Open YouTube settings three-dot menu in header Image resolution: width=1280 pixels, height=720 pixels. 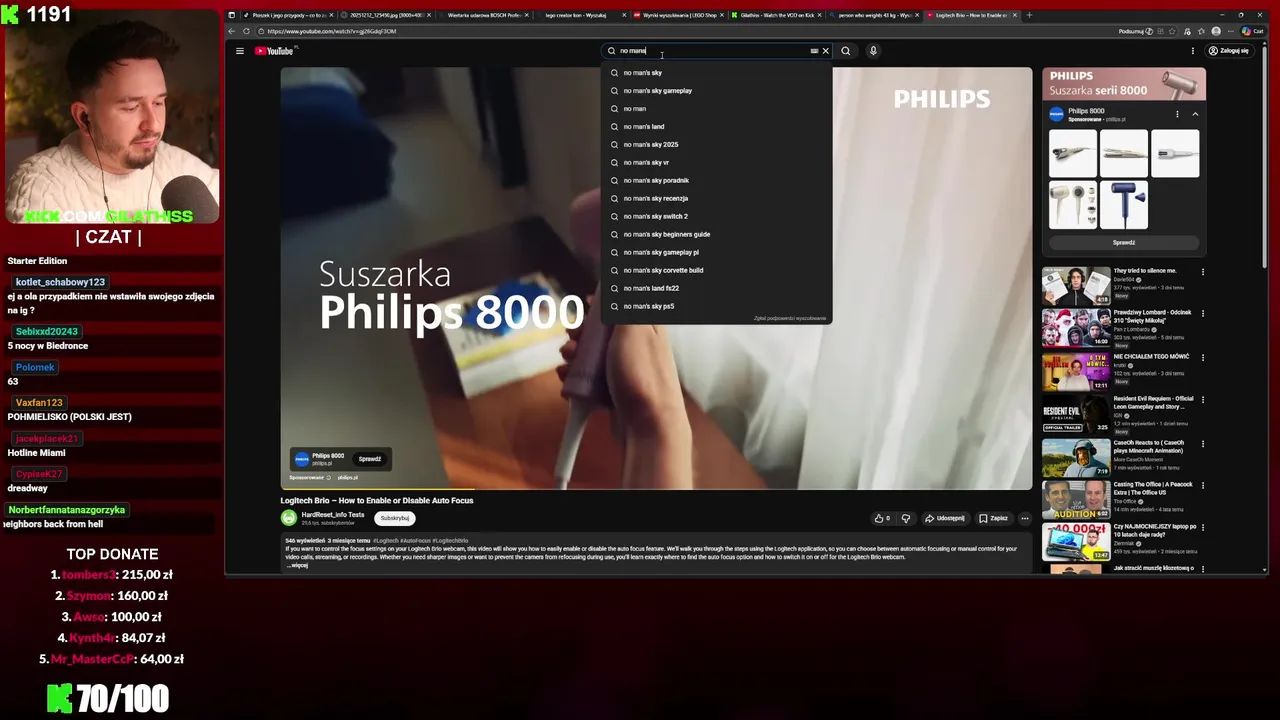tap(1192, 51)
